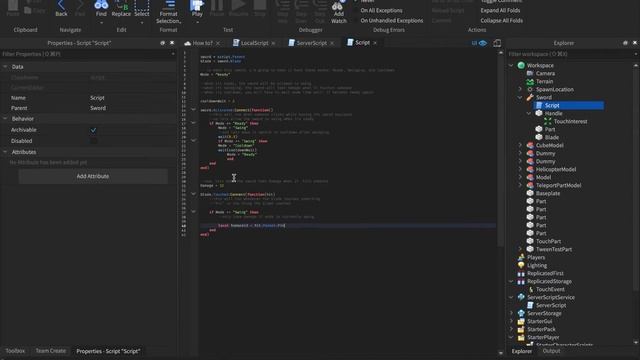Open the dropdown under Play
Viewport: 640px width, 360px height.
197,23
